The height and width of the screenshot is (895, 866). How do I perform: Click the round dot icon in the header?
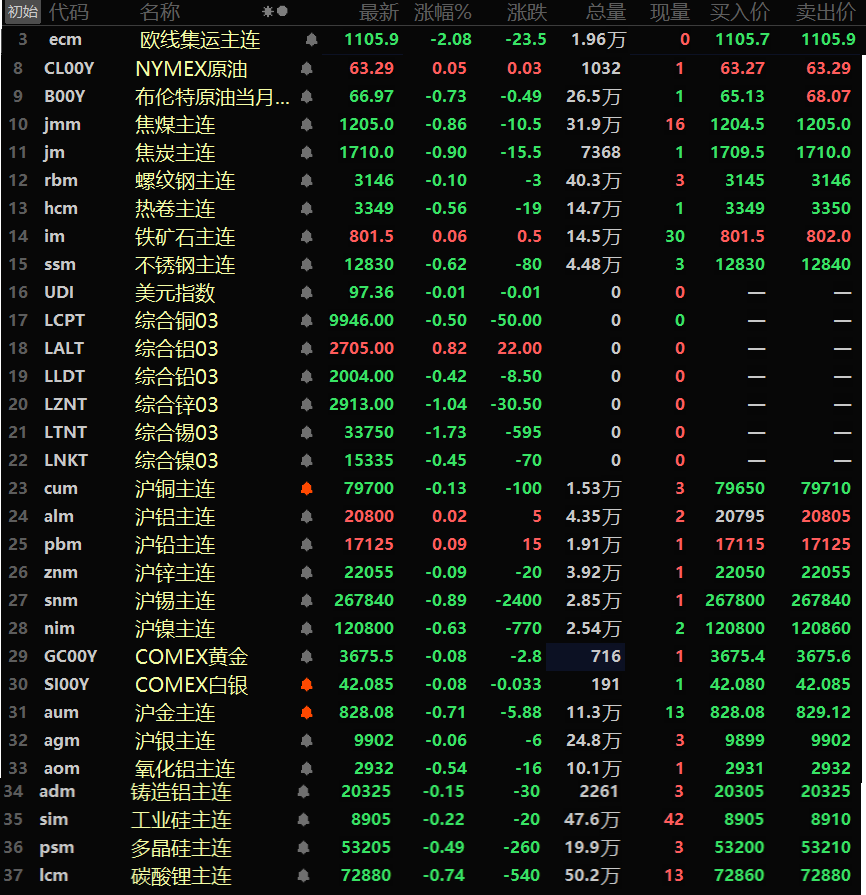click(282, 12)
